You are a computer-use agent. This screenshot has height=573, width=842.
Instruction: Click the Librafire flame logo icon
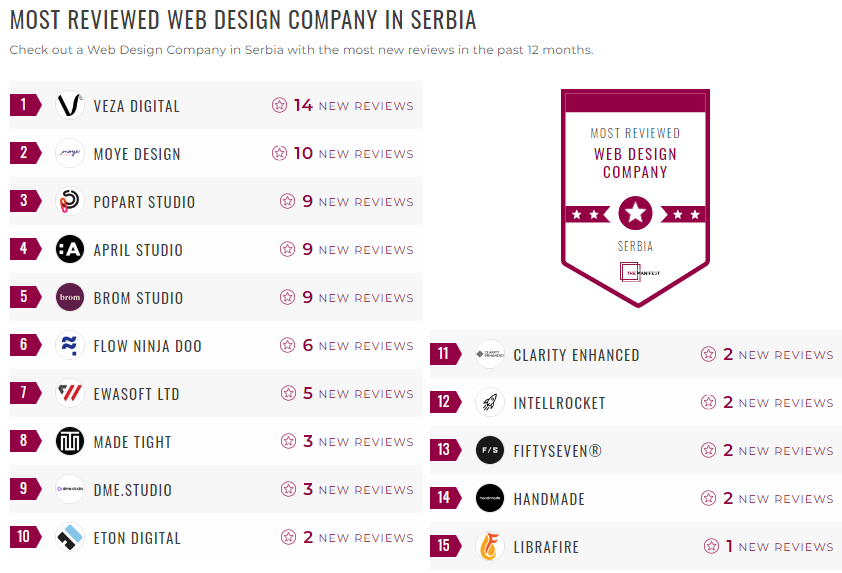pyautogui.click(x=490, y=547)
